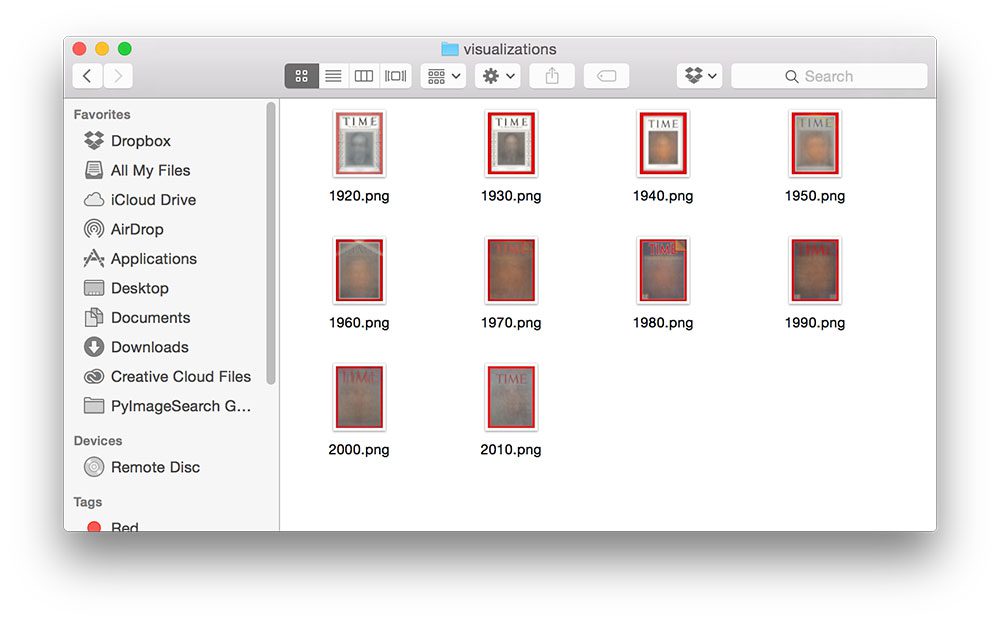Switch to list view mode
The image size is (1000, 622).
pyautogui.click(x=333, y=76)
